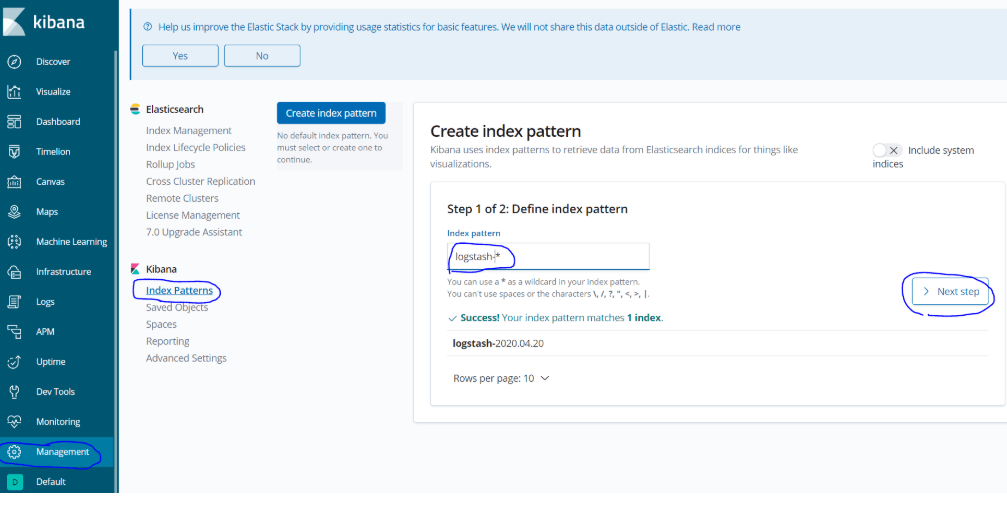Click the Success match message text

(556, 317)
